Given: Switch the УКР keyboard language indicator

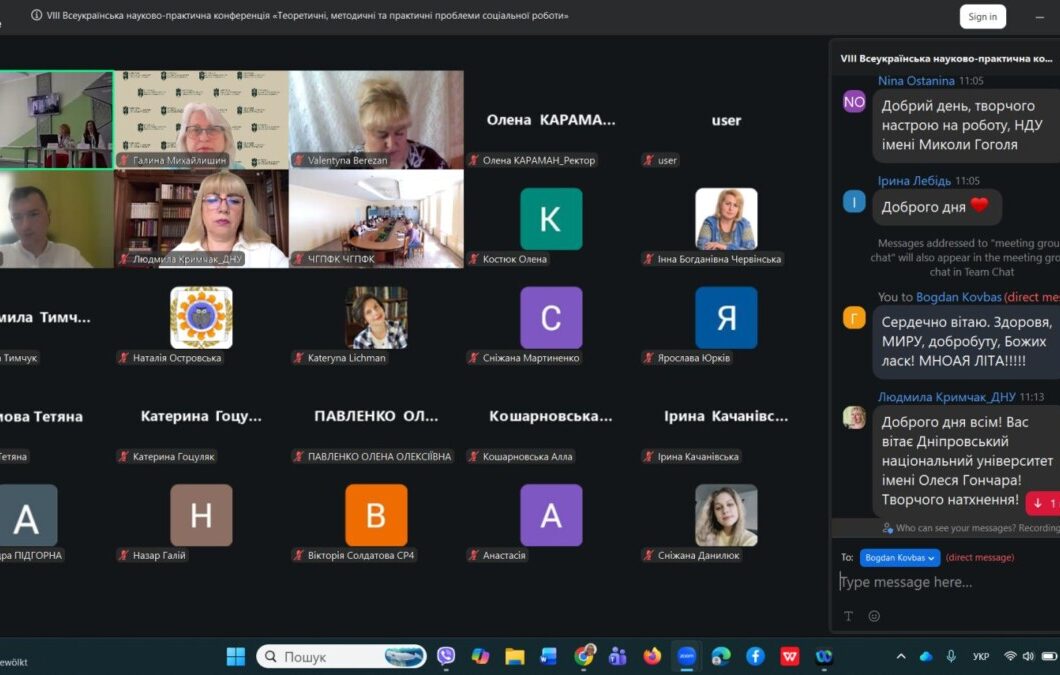Looking at the screenshot, I should click(981, 656).
